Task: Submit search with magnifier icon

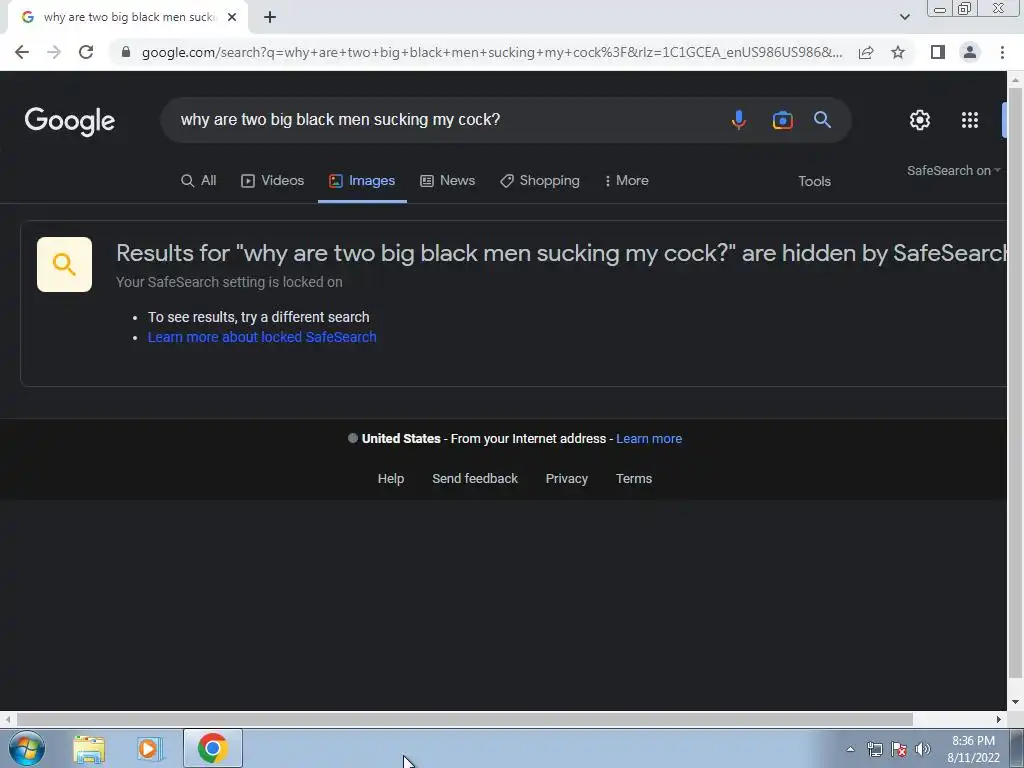Action: 822,120
